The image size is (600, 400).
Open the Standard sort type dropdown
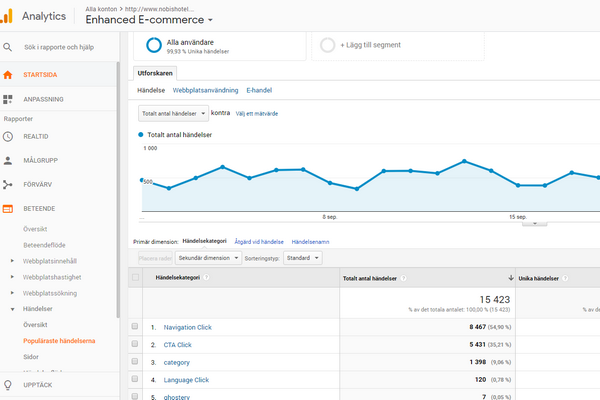(x=303, y=258)
